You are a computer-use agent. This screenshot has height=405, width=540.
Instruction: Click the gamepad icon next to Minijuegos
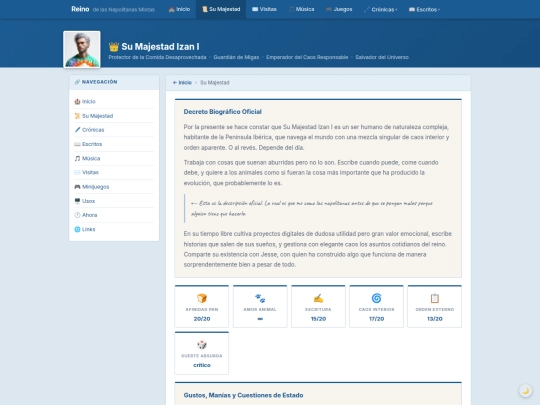tap(77, 187)
